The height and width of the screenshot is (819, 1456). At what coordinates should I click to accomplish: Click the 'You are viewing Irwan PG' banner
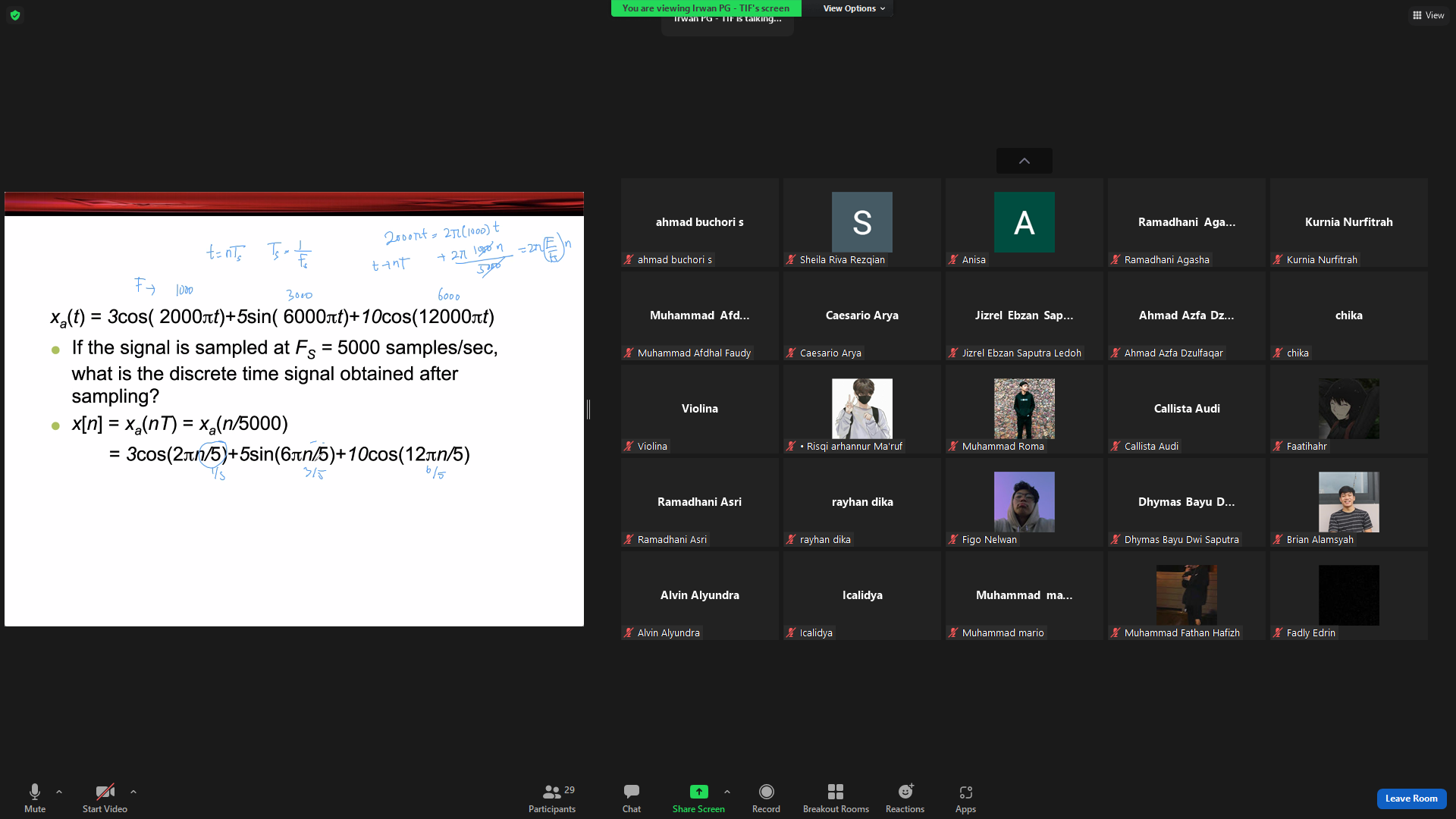tap(706, 8)
